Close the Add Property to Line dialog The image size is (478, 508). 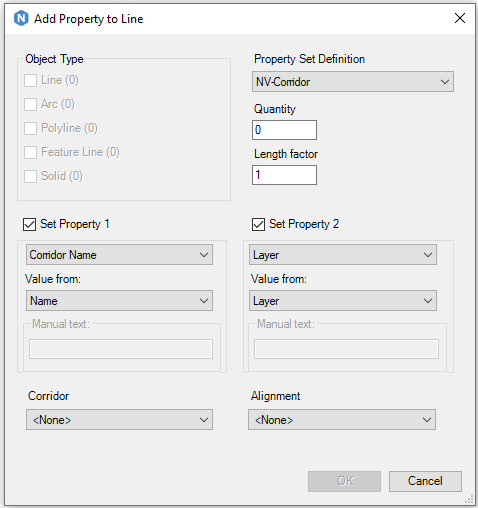click(460, 18)
